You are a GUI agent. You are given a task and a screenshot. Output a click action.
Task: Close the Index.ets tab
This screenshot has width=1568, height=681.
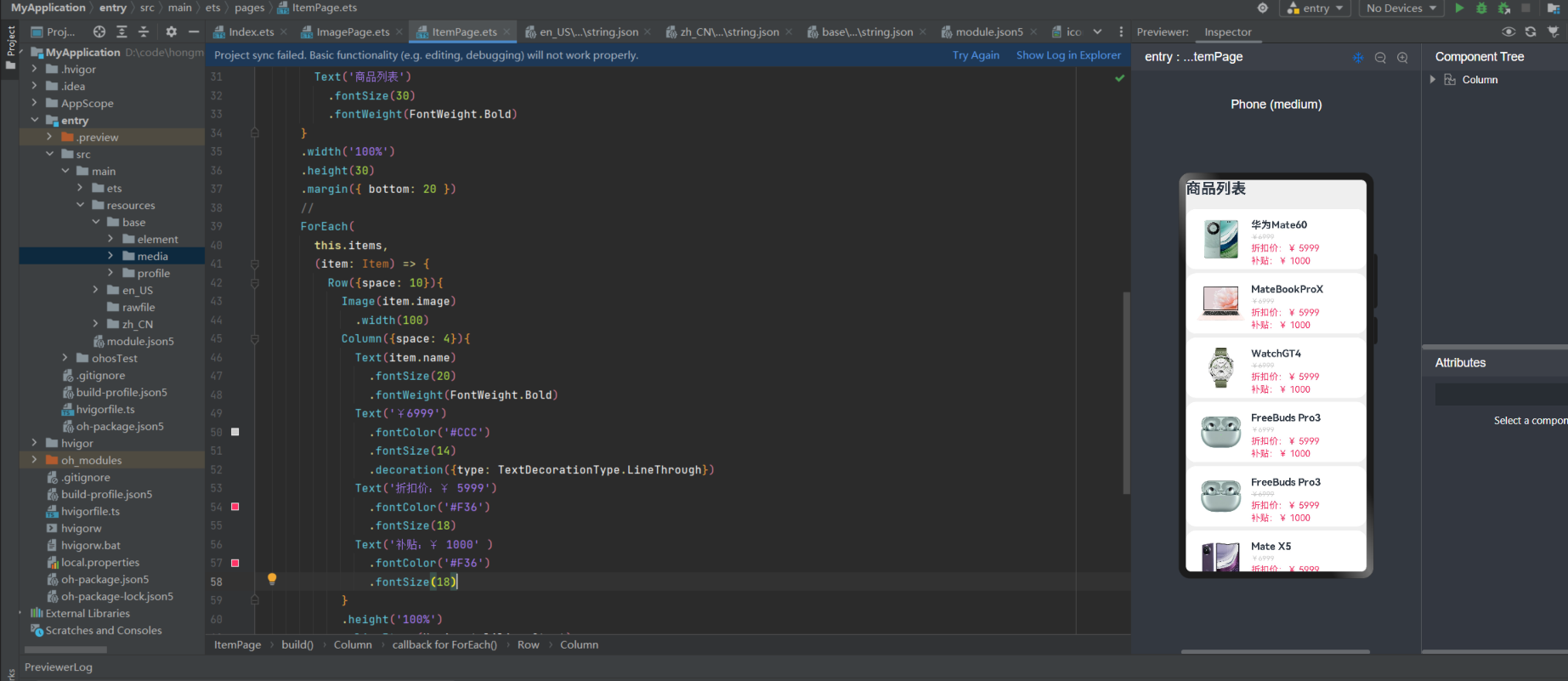pos(283,31)
